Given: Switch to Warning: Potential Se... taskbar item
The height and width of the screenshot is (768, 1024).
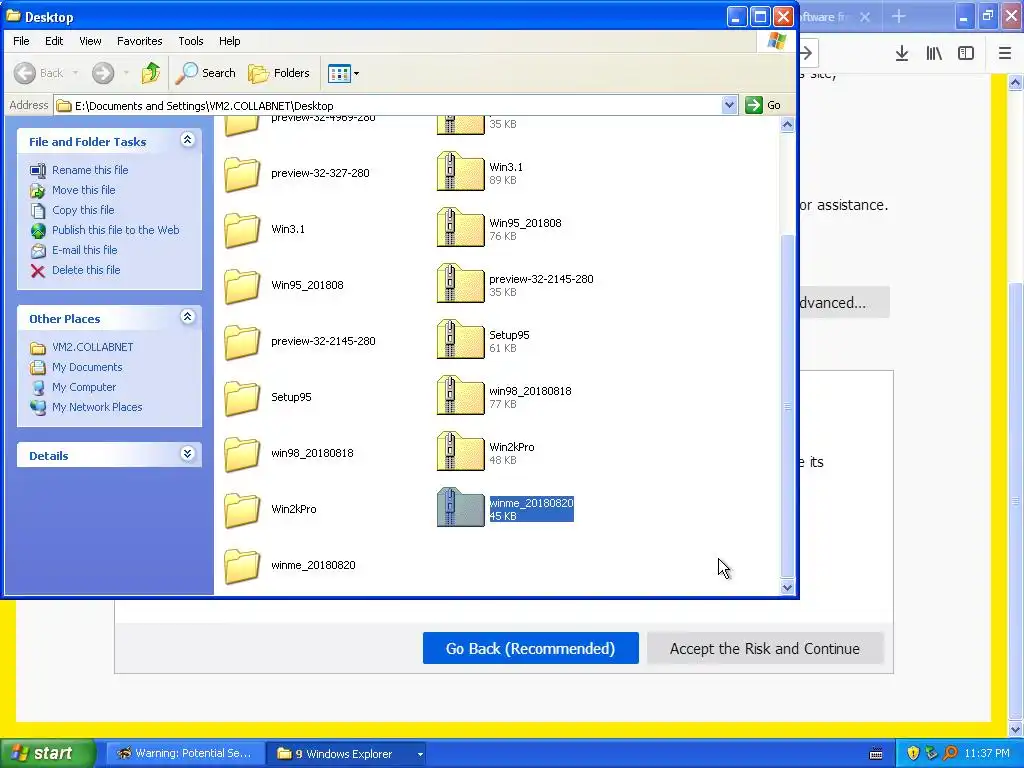Looking at the screenshot, I should coord(185,754).
